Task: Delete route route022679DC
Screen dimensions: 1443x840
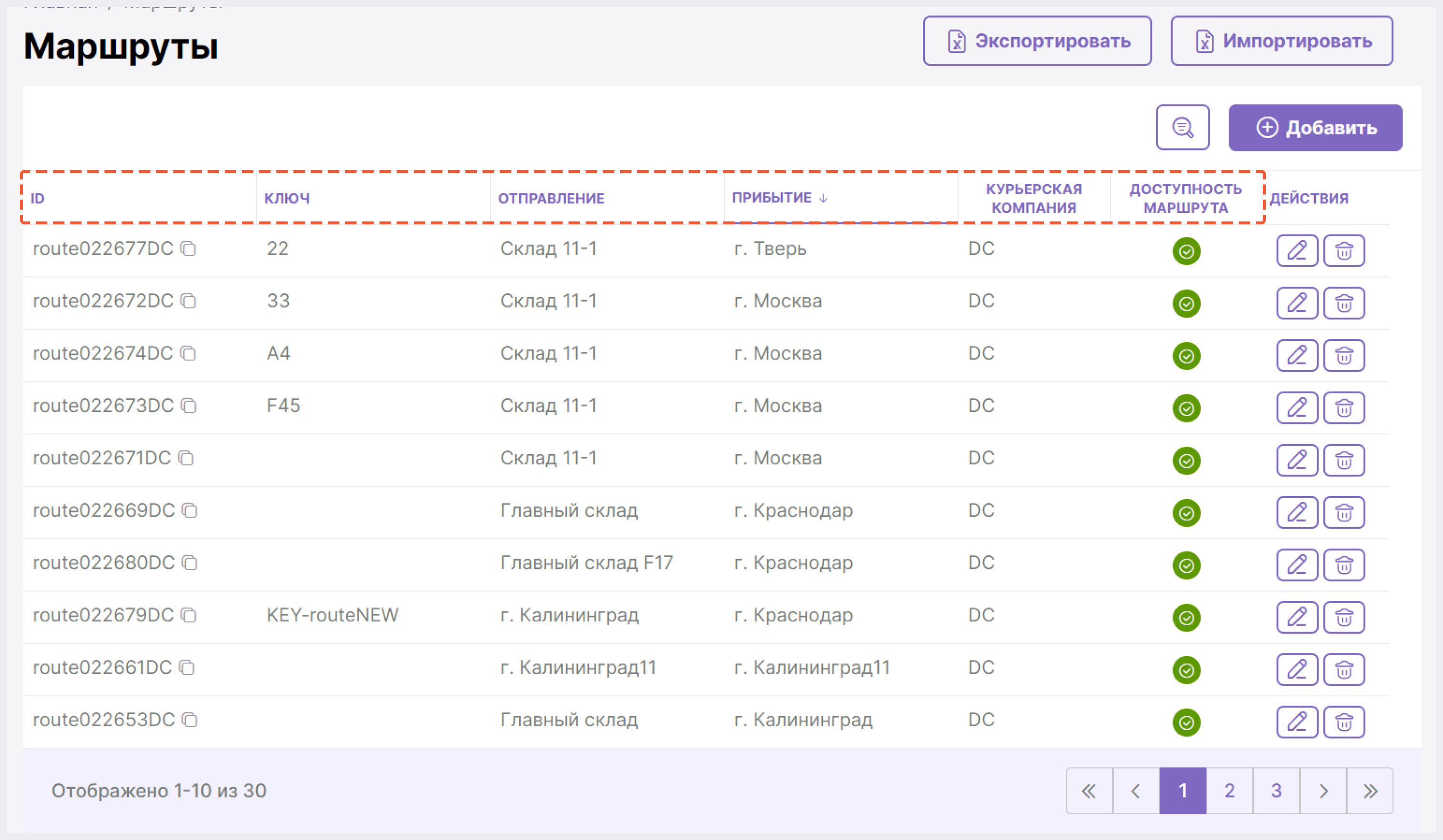Action: click(x=1344, y=617)
